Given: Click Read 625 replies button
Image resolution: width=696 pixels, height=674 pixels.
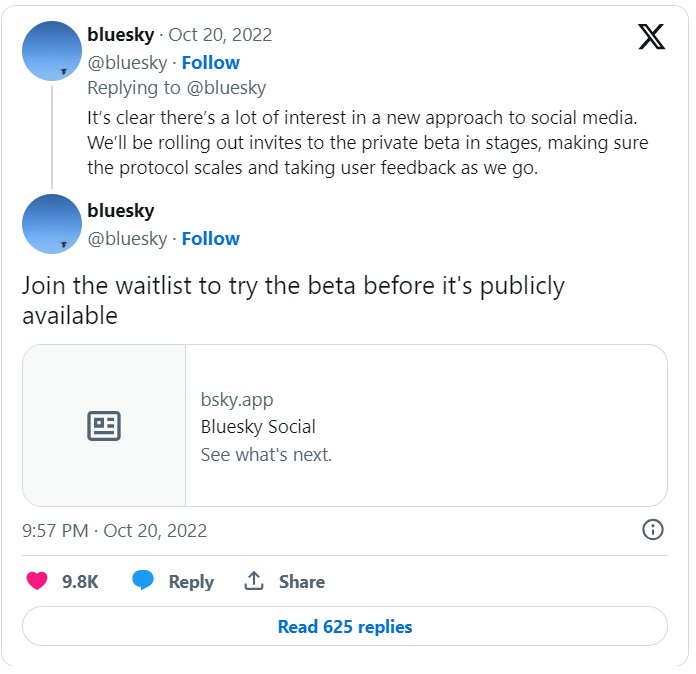Looking at the screenshot, I should 345,627.
